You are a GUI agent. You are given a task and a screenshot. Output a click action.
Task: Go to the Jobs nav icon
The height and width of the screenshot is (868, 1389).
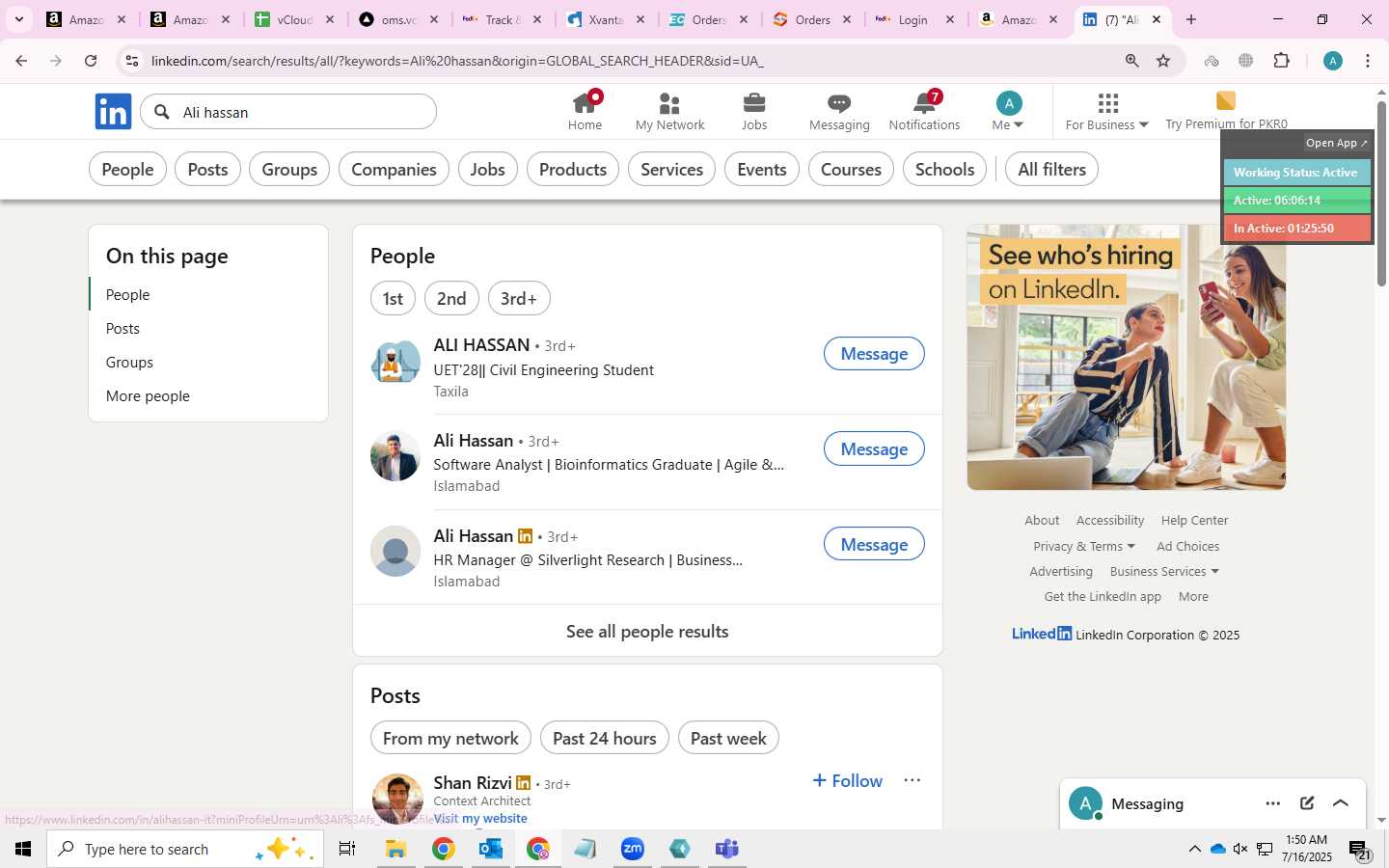tap(754, 112)
